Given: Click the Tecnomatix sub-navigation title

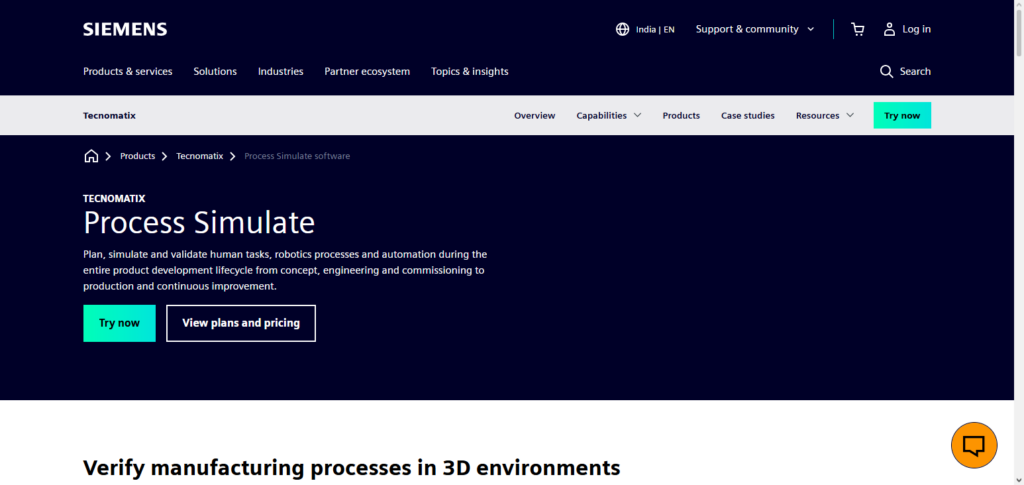Looking at the screenshot, I should [x=109, y=116].
